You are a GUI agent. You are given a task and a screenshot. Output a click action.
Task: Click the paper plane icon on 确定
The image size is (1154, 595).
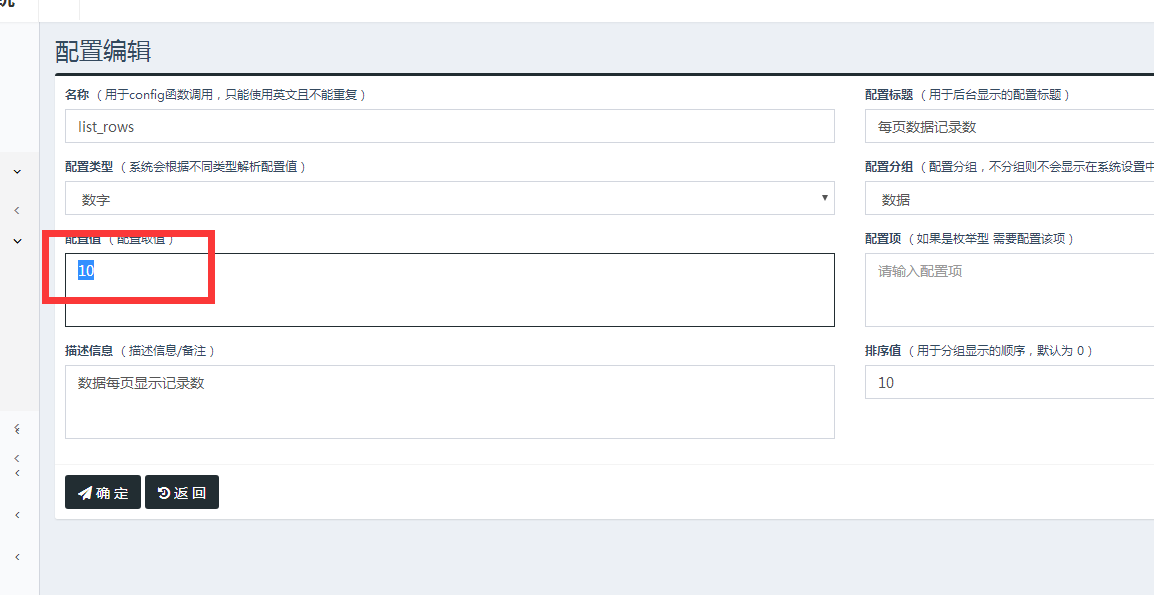coord(85,493)
